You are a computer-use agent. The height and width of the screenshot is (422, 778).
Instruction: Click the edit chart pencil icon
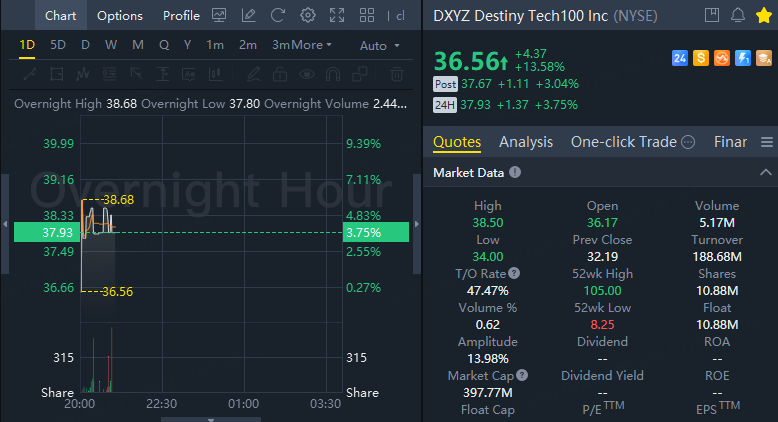coord(249,15)
